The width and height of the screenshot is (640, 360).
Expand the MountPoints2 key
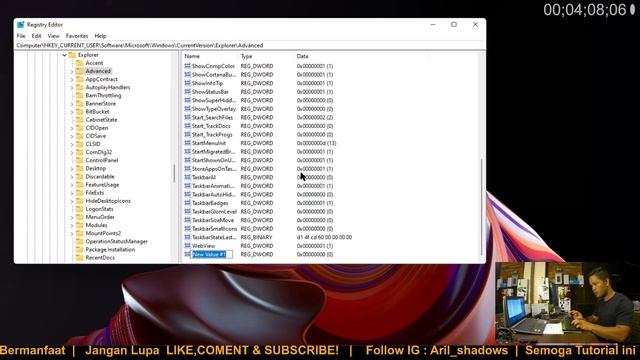point(72,233)
